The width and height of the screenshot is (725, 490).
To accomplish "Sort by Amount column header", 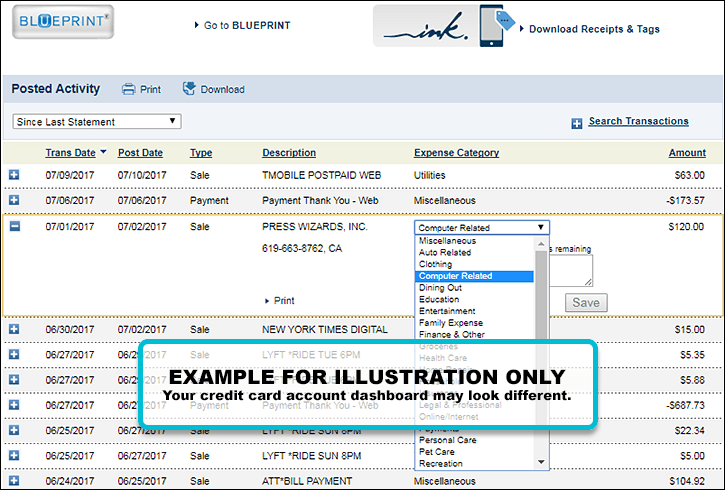I will coord(687,153).
